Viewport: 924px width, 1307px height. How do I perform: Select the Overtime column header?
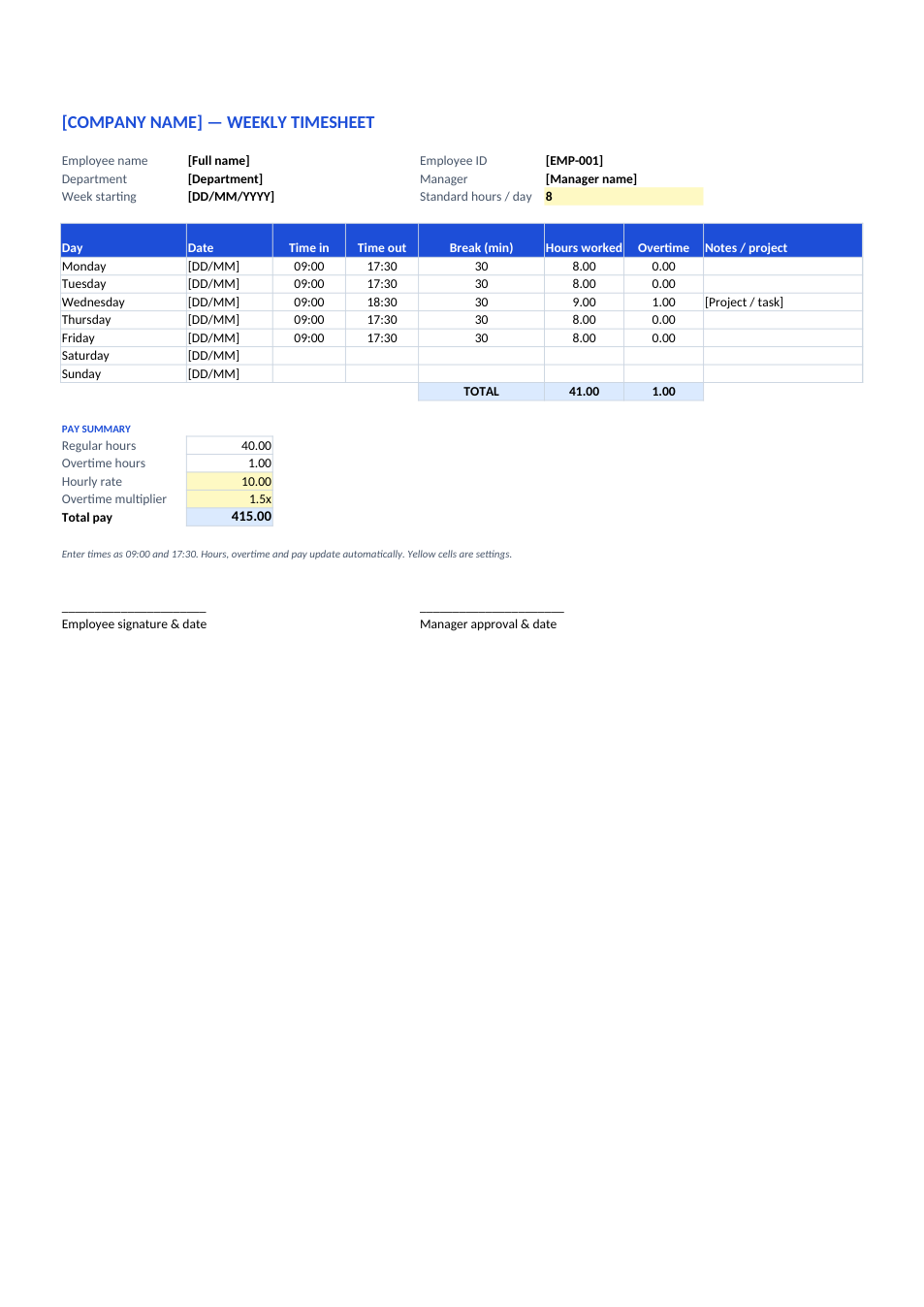pyautogui.click(x=663, y=240)
